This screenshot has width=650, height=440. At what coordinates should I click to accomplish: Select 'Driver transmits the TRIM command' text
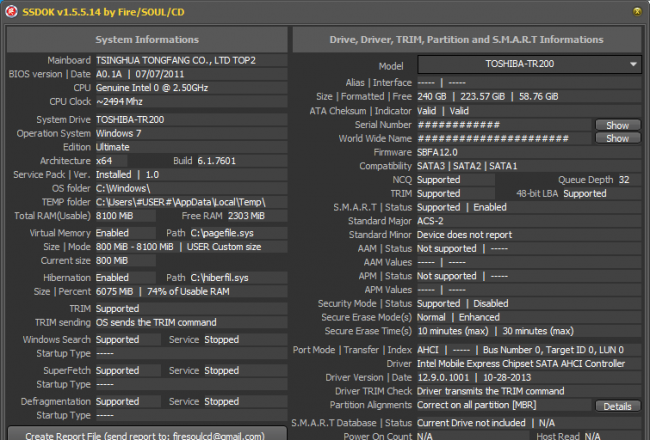(490, 391)
